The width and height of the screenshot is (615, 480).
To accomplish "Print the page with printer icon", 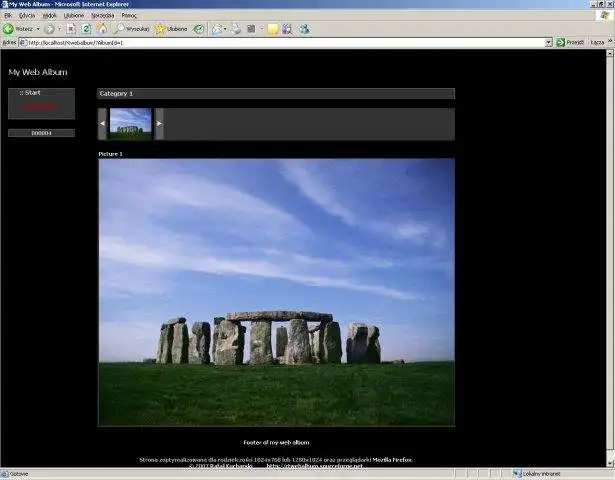I will (236, 29).
